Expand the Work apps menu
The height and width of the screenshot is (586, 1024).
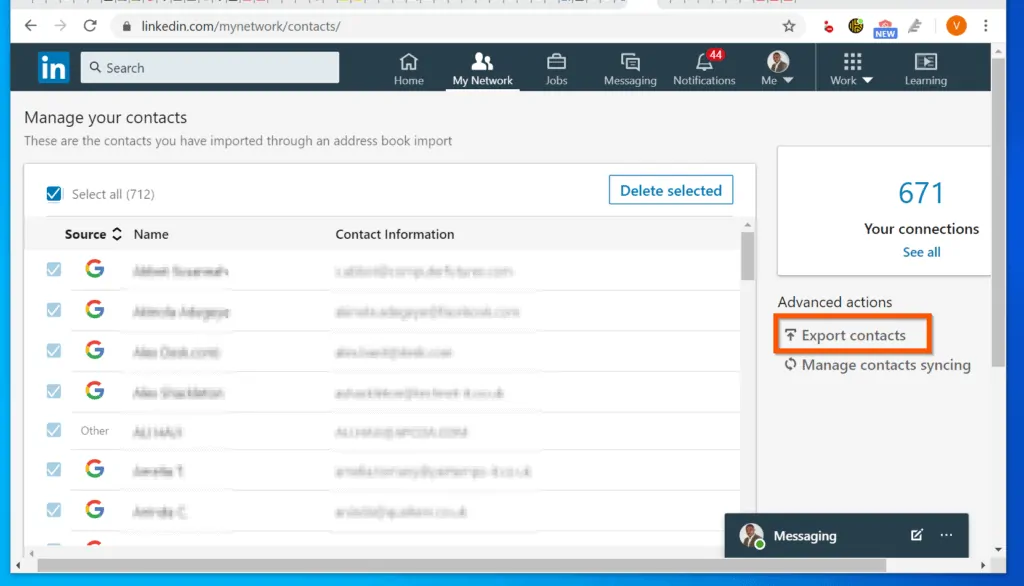pos(851,69)
